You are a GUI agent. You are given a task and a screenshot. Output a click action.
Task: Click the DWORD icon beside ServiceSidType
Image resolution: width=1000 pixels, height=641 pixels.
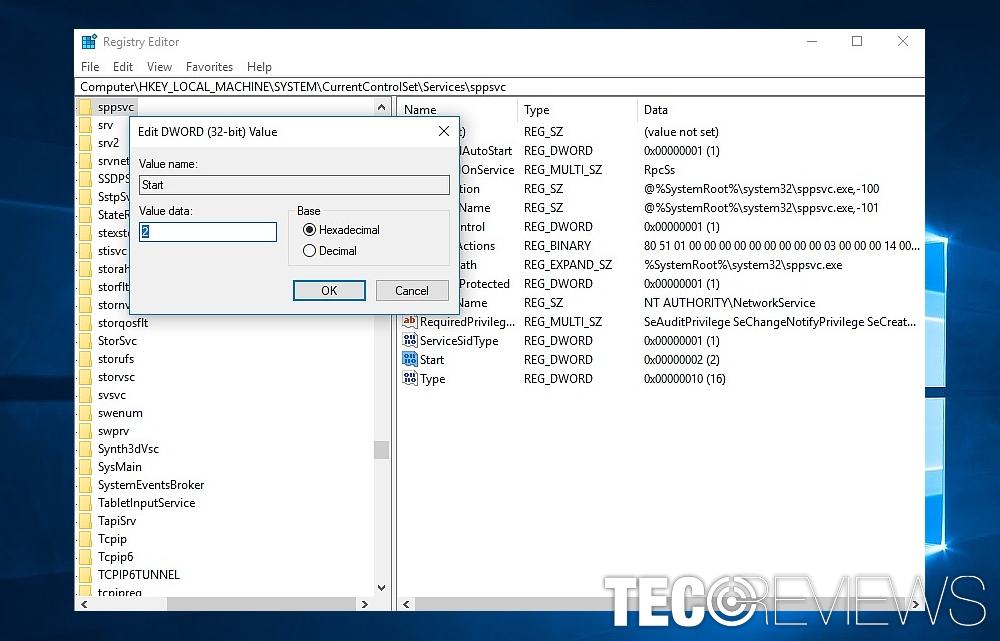coord(409,341)
